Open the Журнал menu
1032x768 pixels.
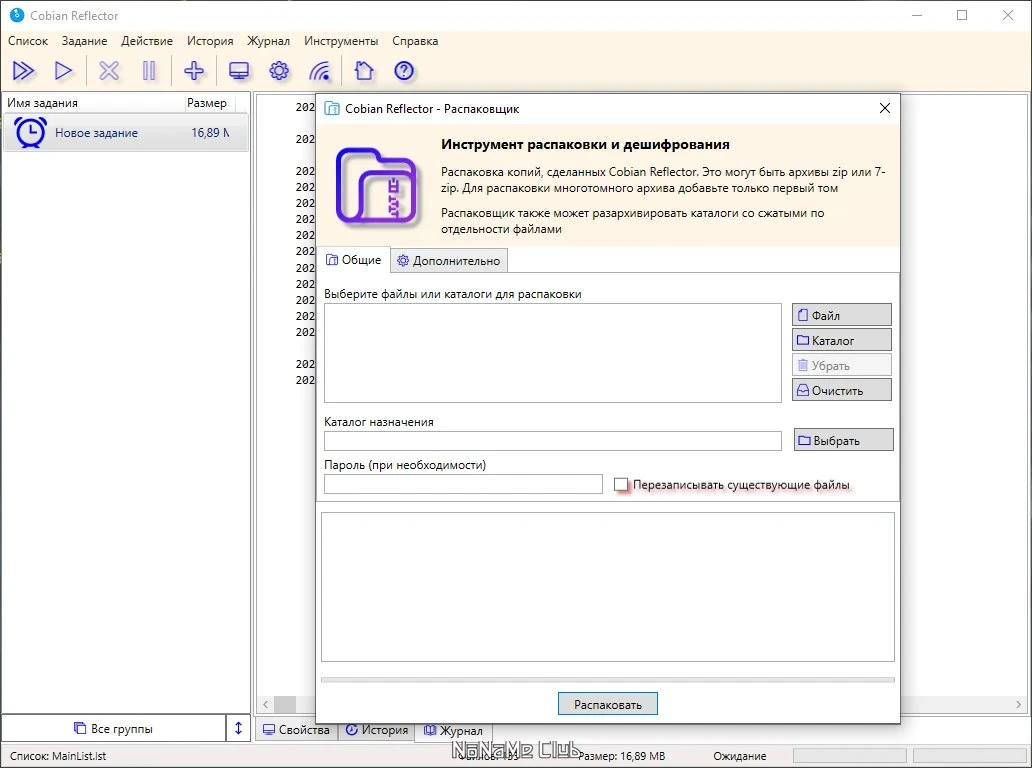coord(269,41)
